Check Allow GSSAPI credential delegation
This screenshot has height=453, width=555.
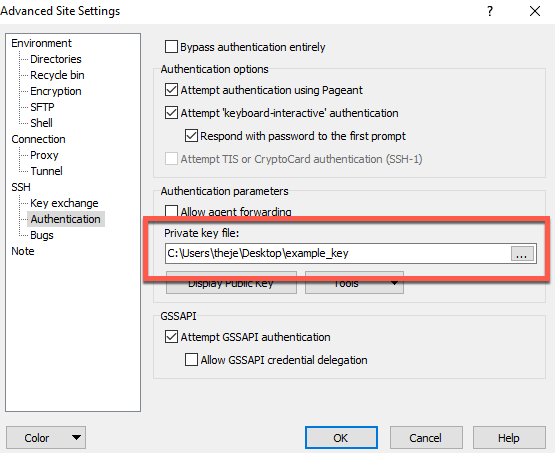tap(191, 360)
